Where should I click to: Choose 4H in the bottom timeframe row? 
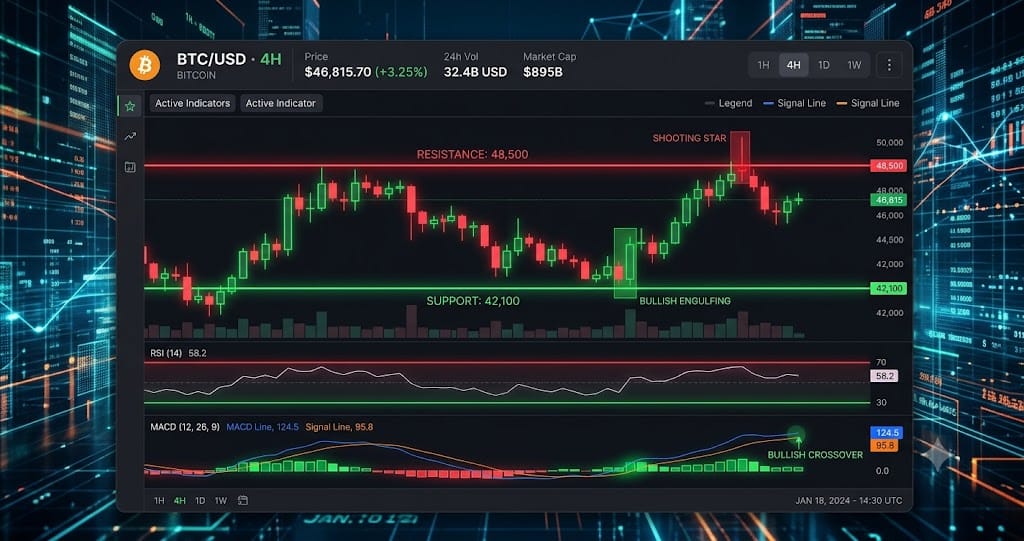point(180,500)
